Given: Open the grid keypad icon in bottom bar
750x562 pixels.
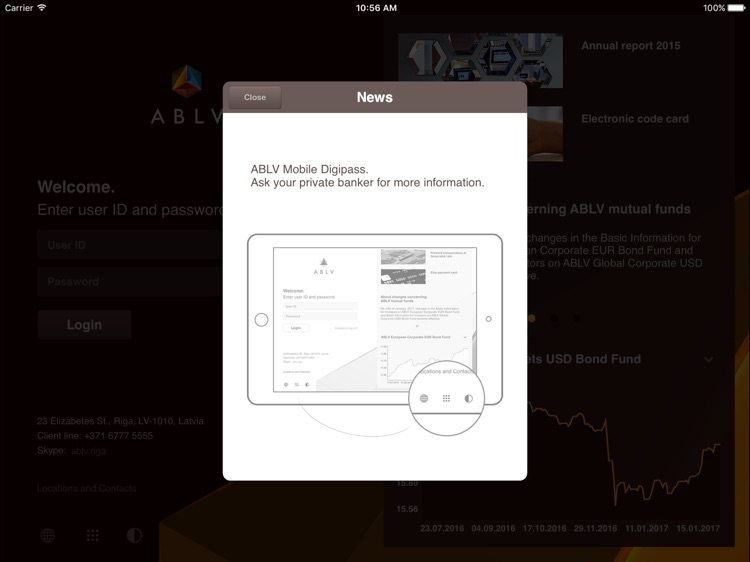Looking at the screenshot, I should coord(92,535).
